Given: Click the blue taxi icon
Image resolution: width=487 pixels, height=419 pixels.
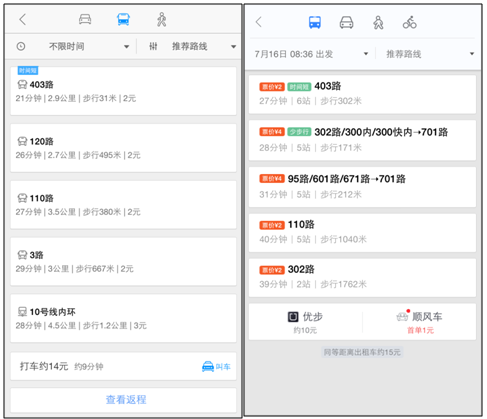Looking at the screenshot, I should point(208,367).
